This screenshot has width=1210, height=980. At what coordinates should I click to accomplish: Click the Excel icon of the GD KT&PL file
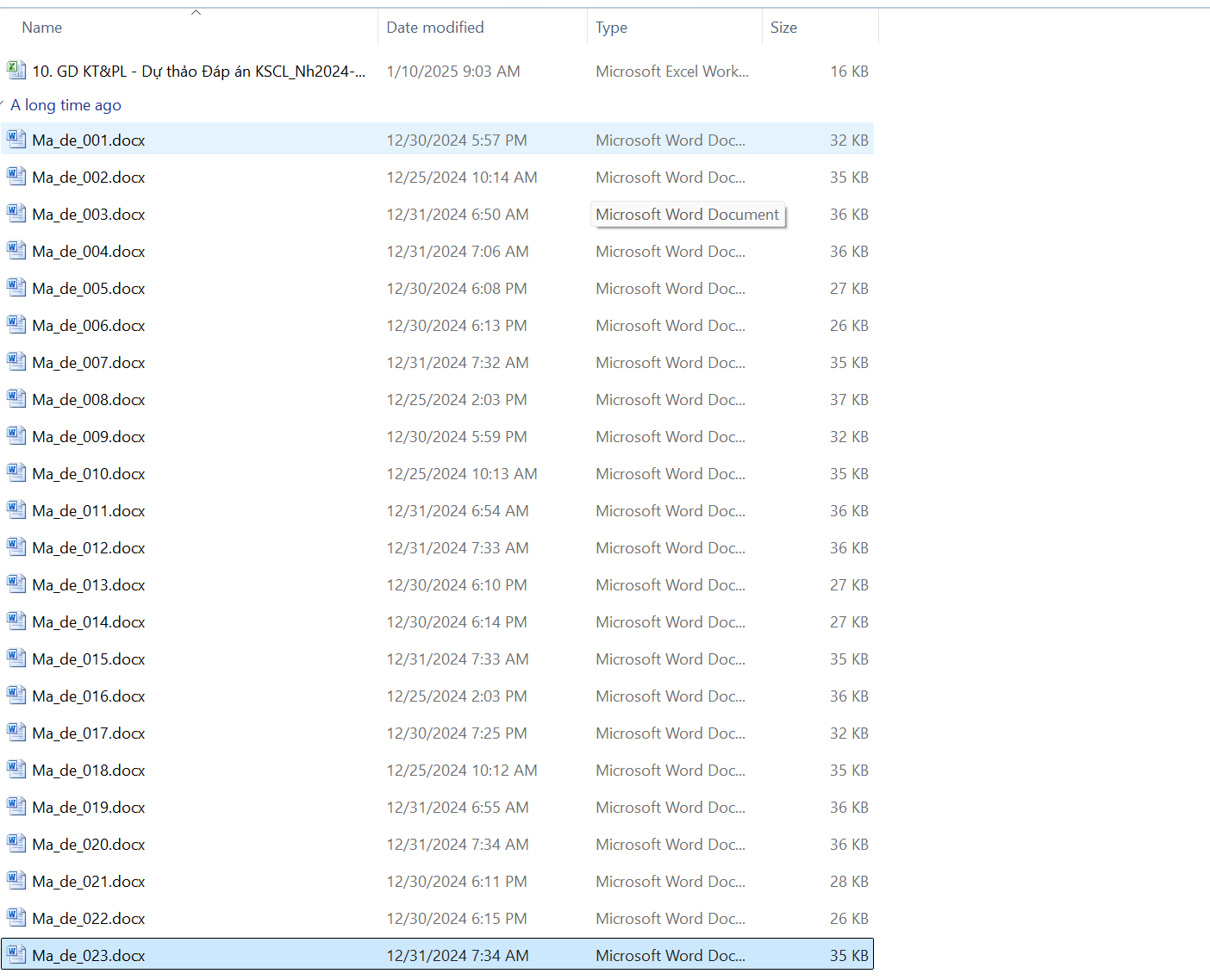[16, 71]
